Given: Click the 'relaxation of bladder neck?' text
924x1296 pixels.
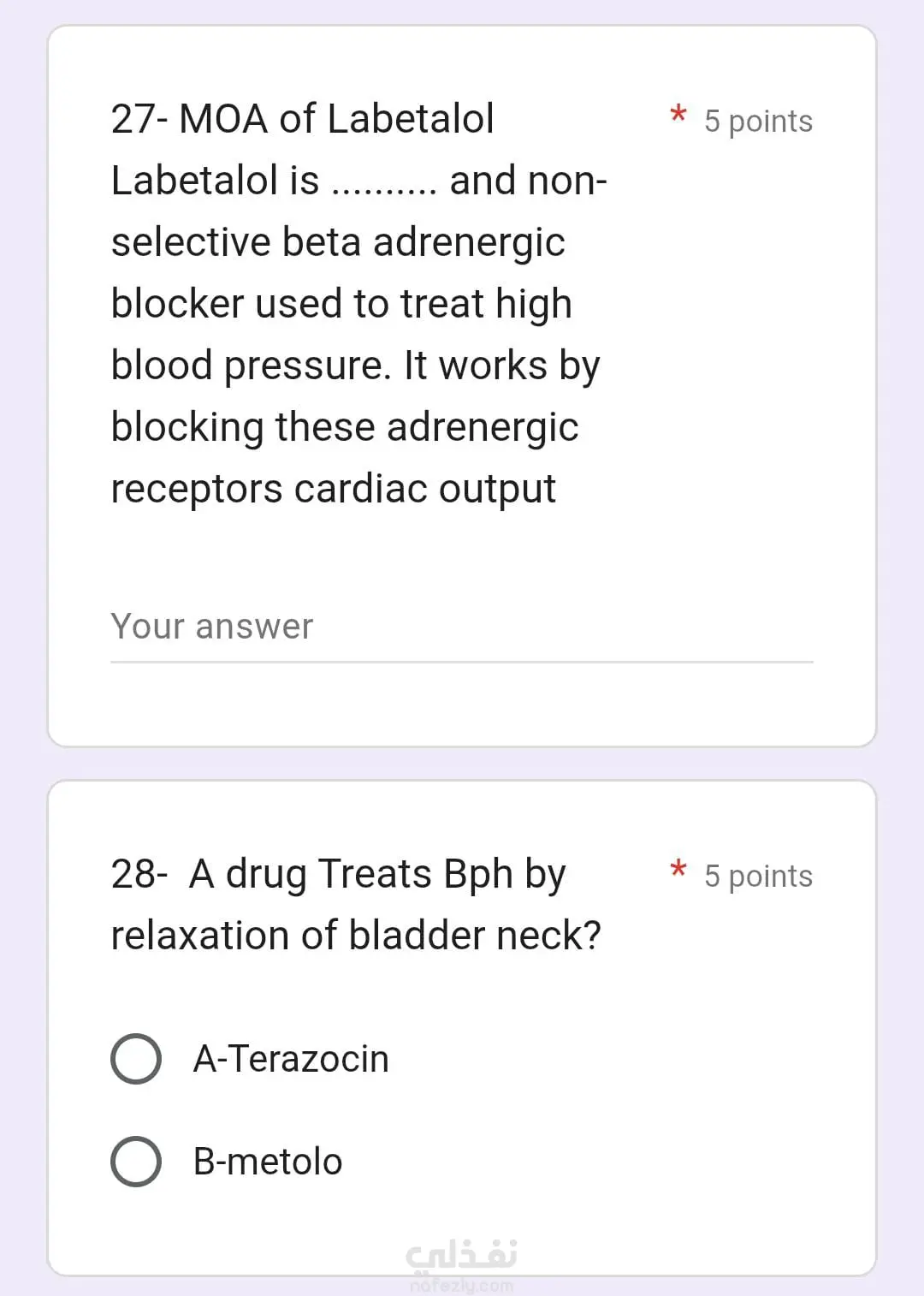Looking at the screenshot, I should [x=356, y=935].
